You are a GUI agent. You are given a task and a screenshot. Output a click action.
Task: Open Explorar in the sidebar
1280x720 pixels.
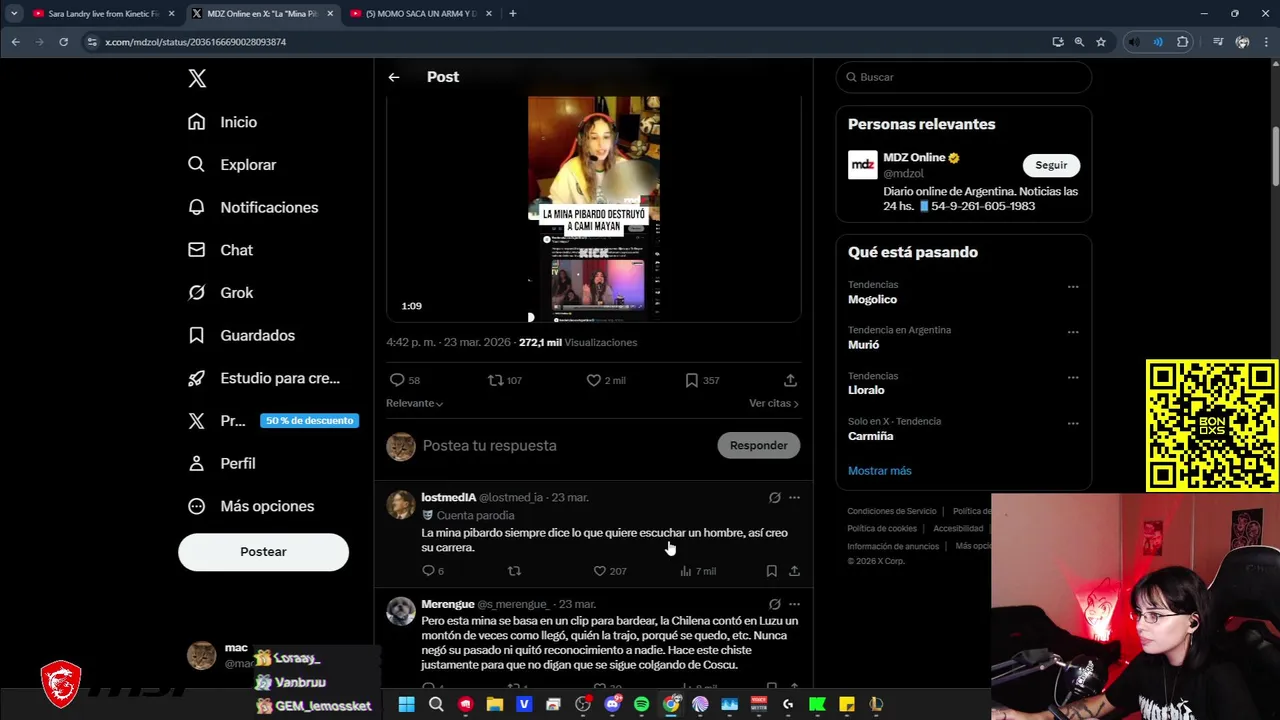click(232, 165)
